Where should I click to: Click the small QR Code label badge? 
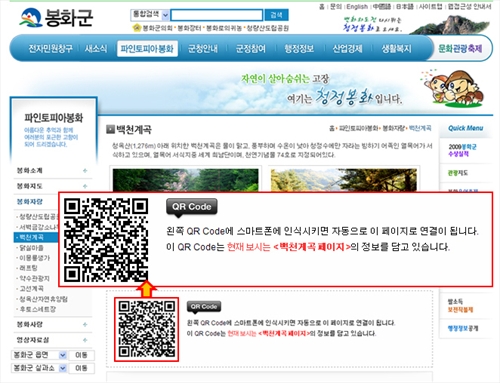pyautogui.click(x=204, y=307)
